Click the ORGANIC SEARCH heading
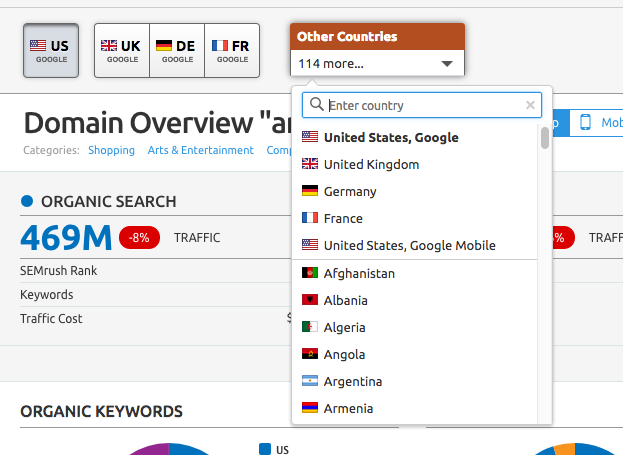 coord(108,201)
